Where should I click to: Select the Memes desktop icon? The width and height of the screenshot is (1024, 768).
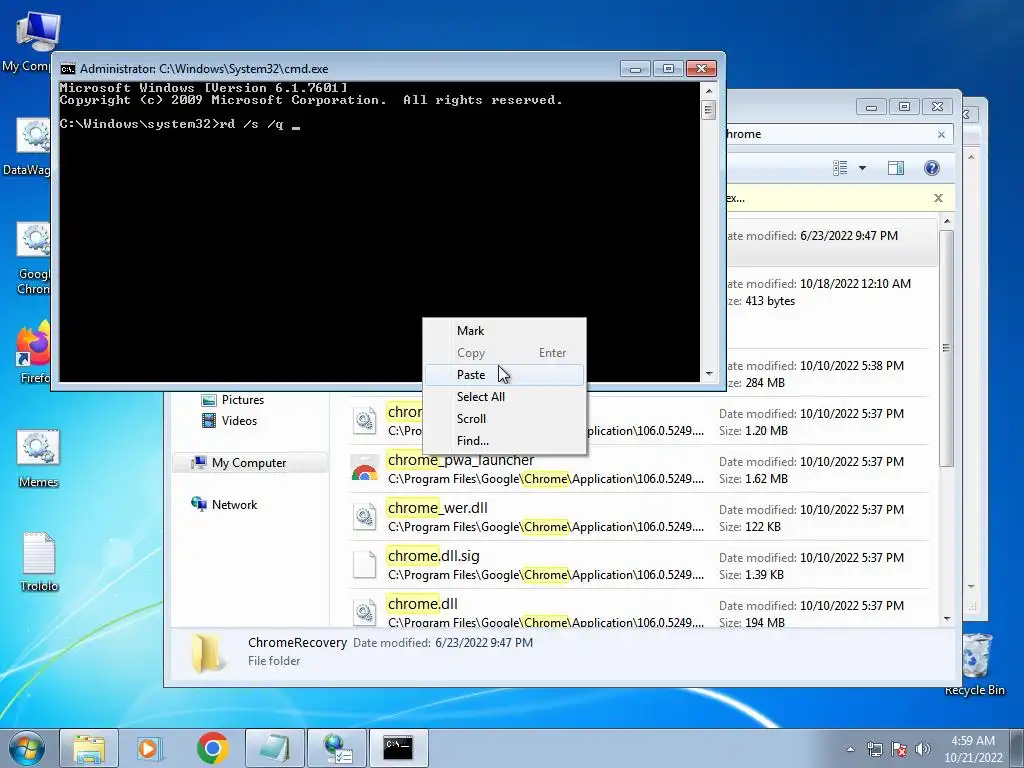click(x=39, y=458)
